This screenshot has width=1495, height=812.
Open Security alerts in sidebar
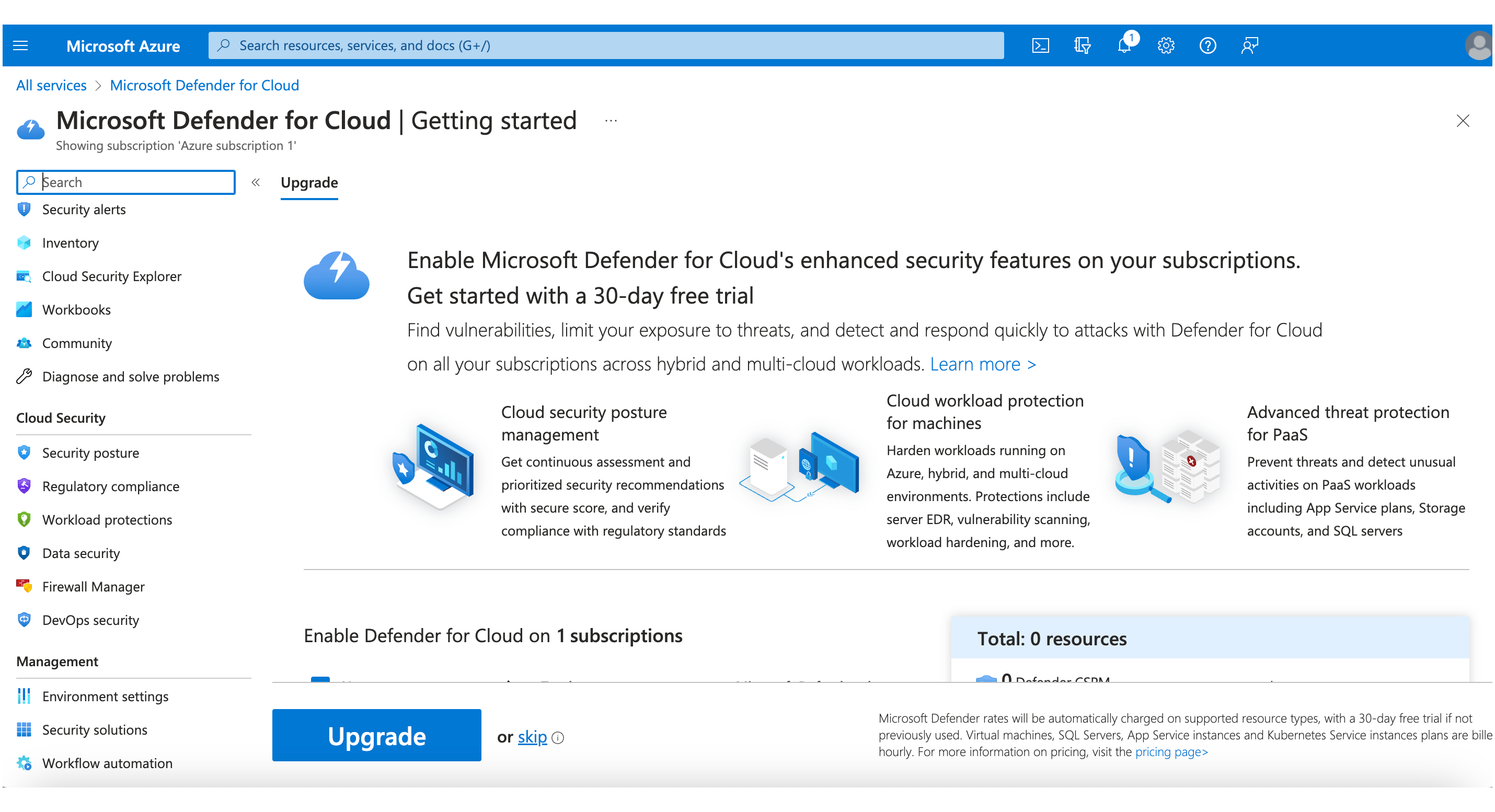coord(84,210)
